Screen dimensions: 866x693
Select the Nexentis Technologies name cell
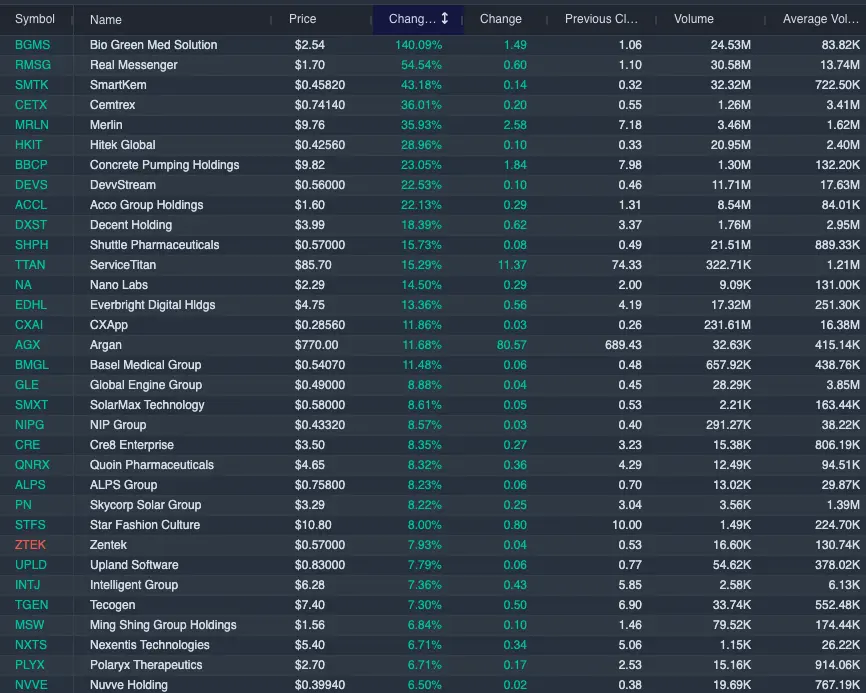pos(150,645)
